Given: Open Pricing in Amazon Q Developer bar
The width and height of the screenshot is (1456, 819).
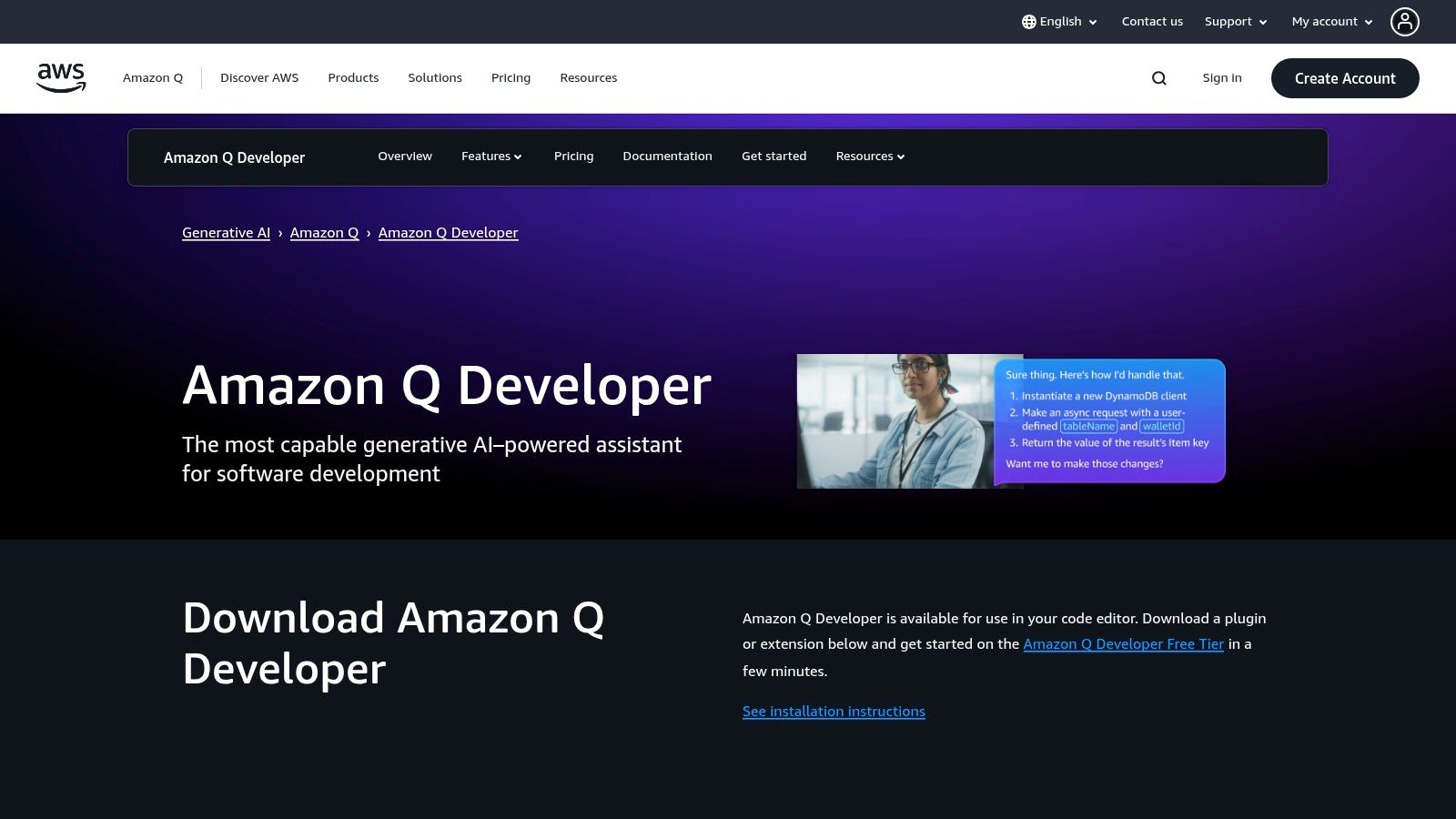Looking at the screenshot, I should [573, 157].
